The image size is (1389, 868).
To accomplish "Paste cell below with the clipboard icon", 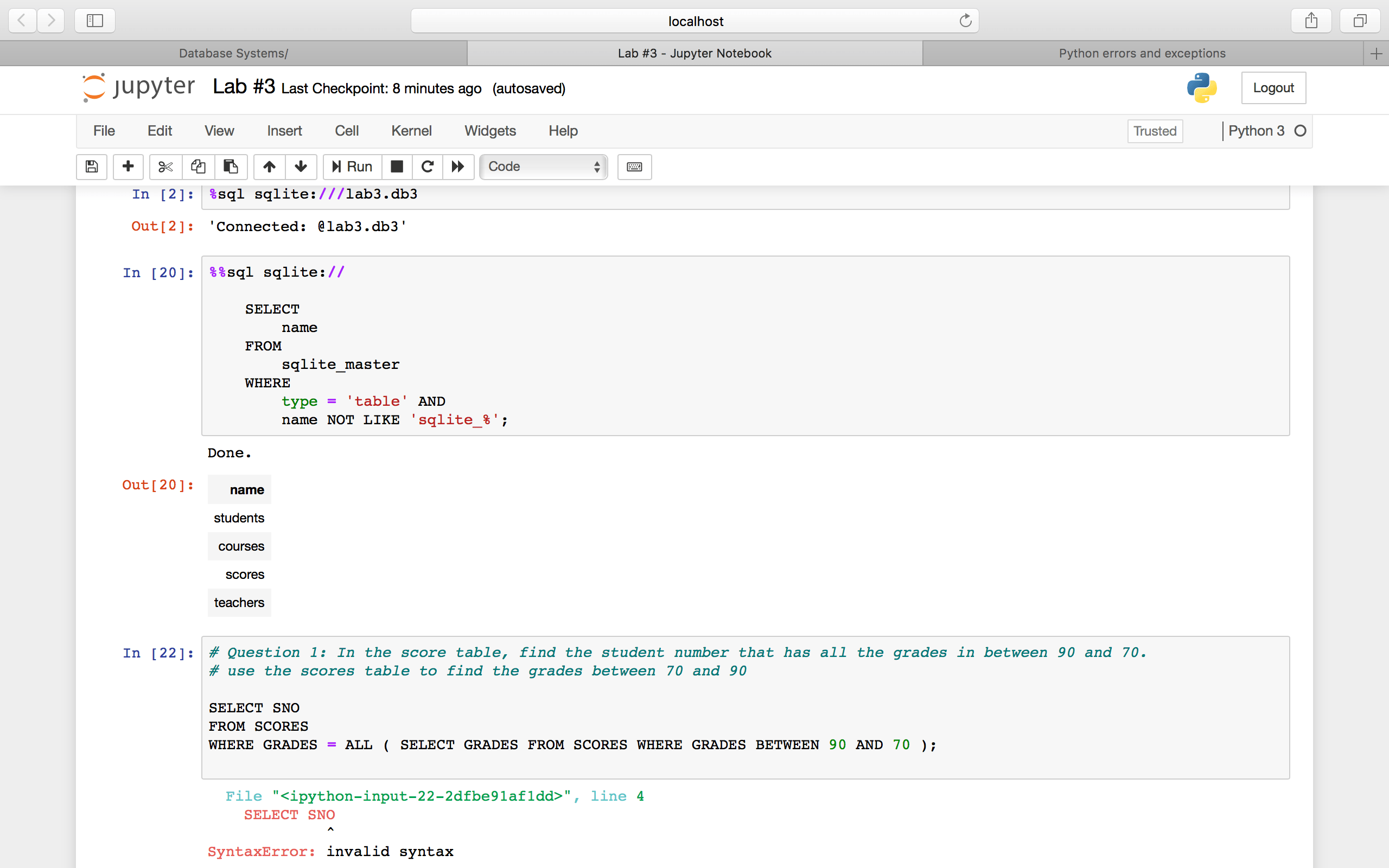I will (x=231, y=167).
